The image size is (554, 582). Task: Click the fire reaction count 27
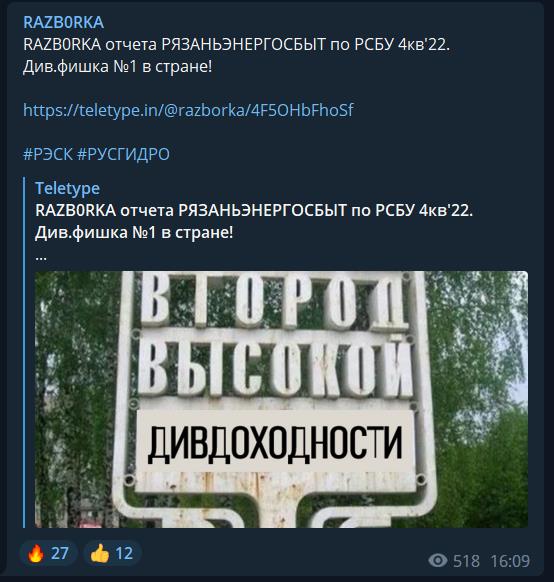click(59, 553)
